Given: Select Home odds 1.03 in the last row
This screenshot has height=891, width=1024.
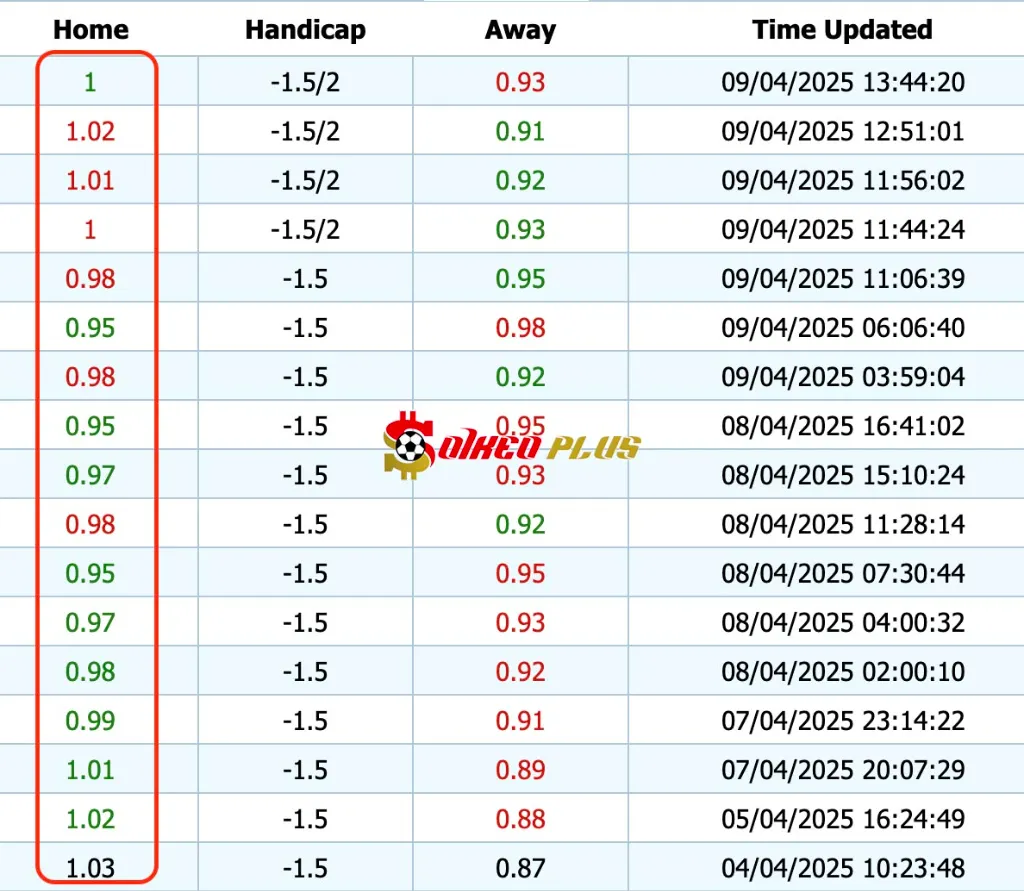Looking at the screenshot, I should pos(90,868).
